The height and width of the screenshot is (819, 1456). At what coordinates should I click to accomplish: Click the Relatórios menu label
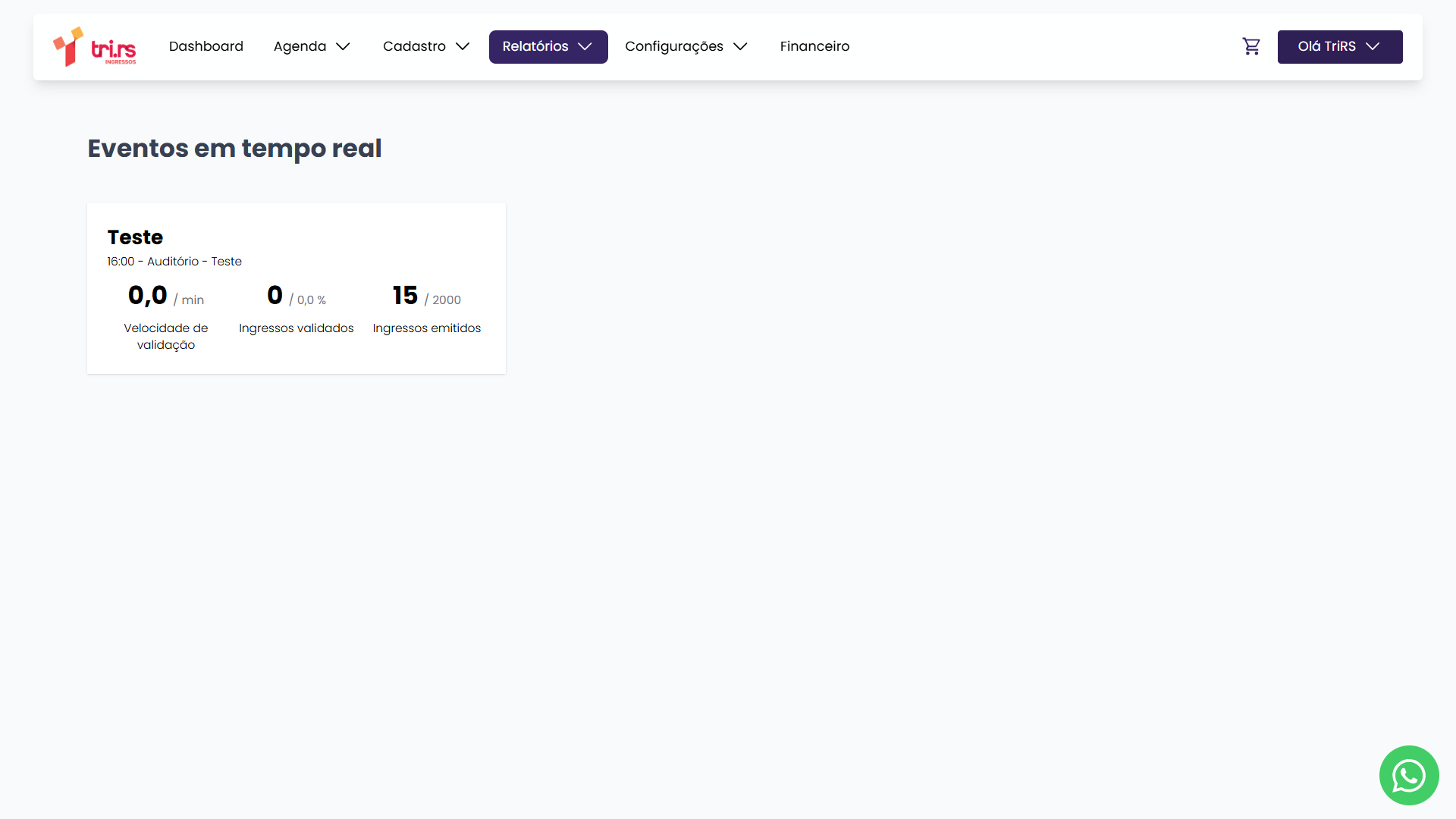(x=535, y=47)
